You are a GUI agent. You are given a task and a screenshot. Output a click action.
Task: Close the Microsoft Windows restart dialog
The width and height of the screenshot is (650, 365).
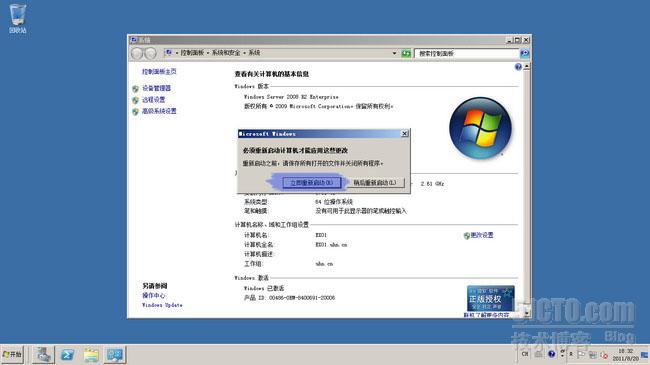405,134
